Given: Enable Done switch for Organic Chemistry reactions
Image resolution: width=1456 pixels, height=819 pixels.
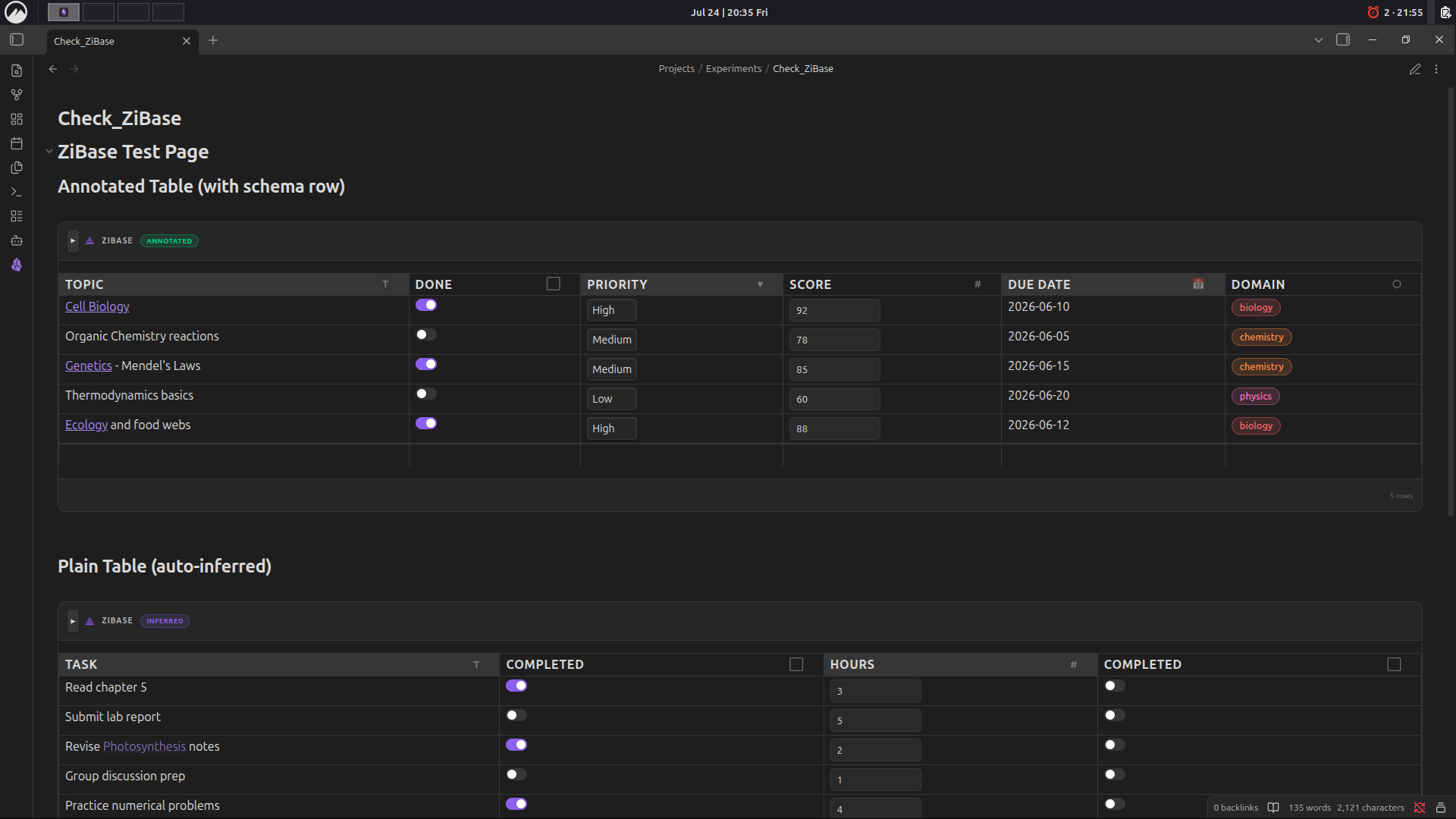Looking at the screenshot, I should (x=426, y=334).
